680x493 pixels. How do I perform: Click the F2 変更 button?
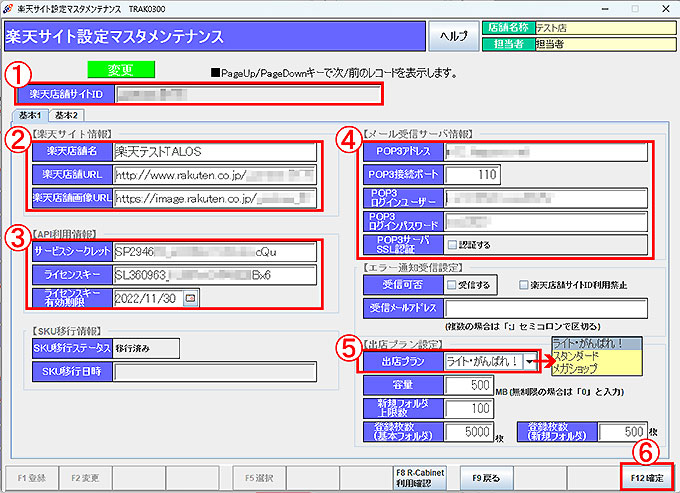click(85, 478)
